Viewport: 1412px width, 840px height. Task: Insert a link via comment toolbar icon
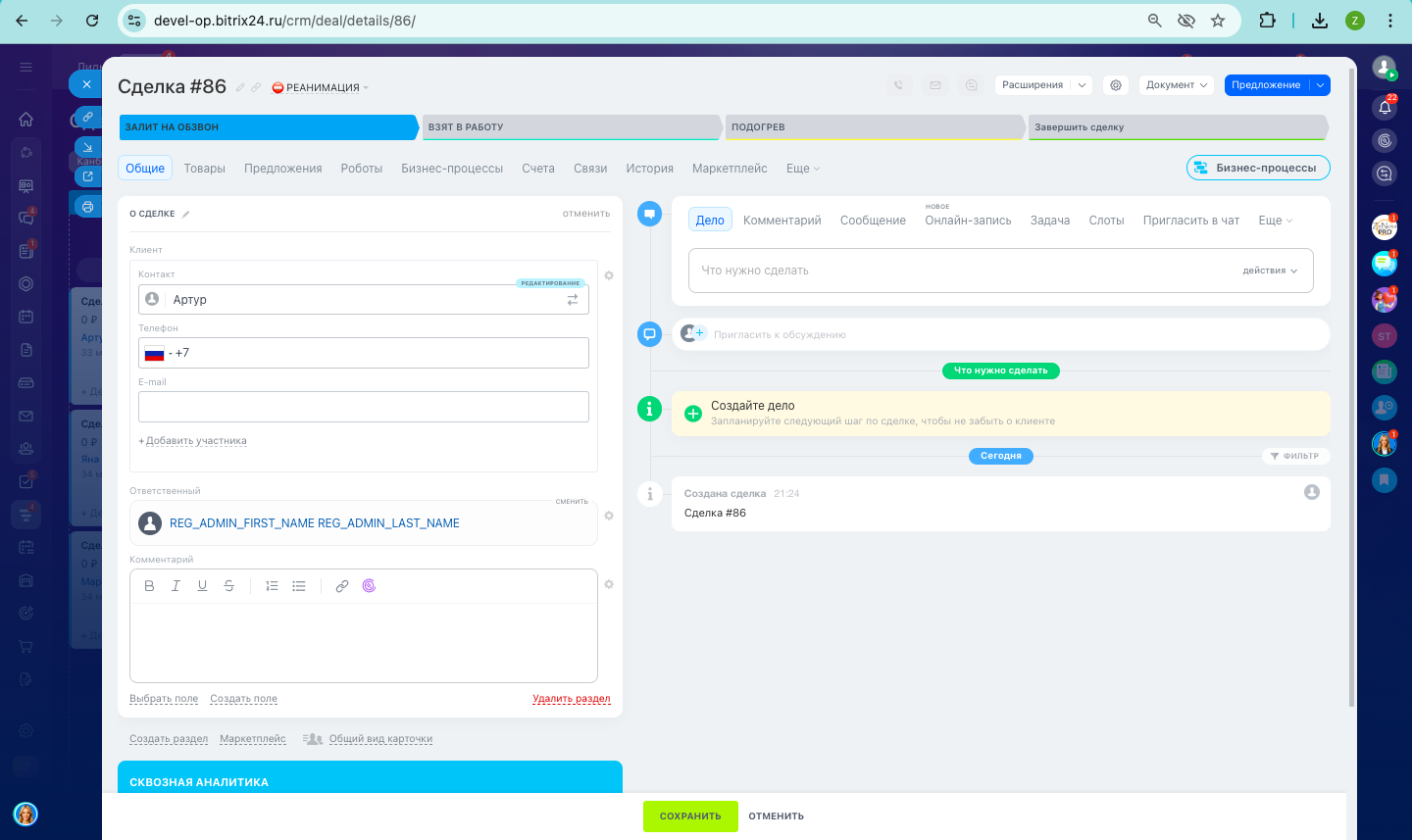coord(342,586)
